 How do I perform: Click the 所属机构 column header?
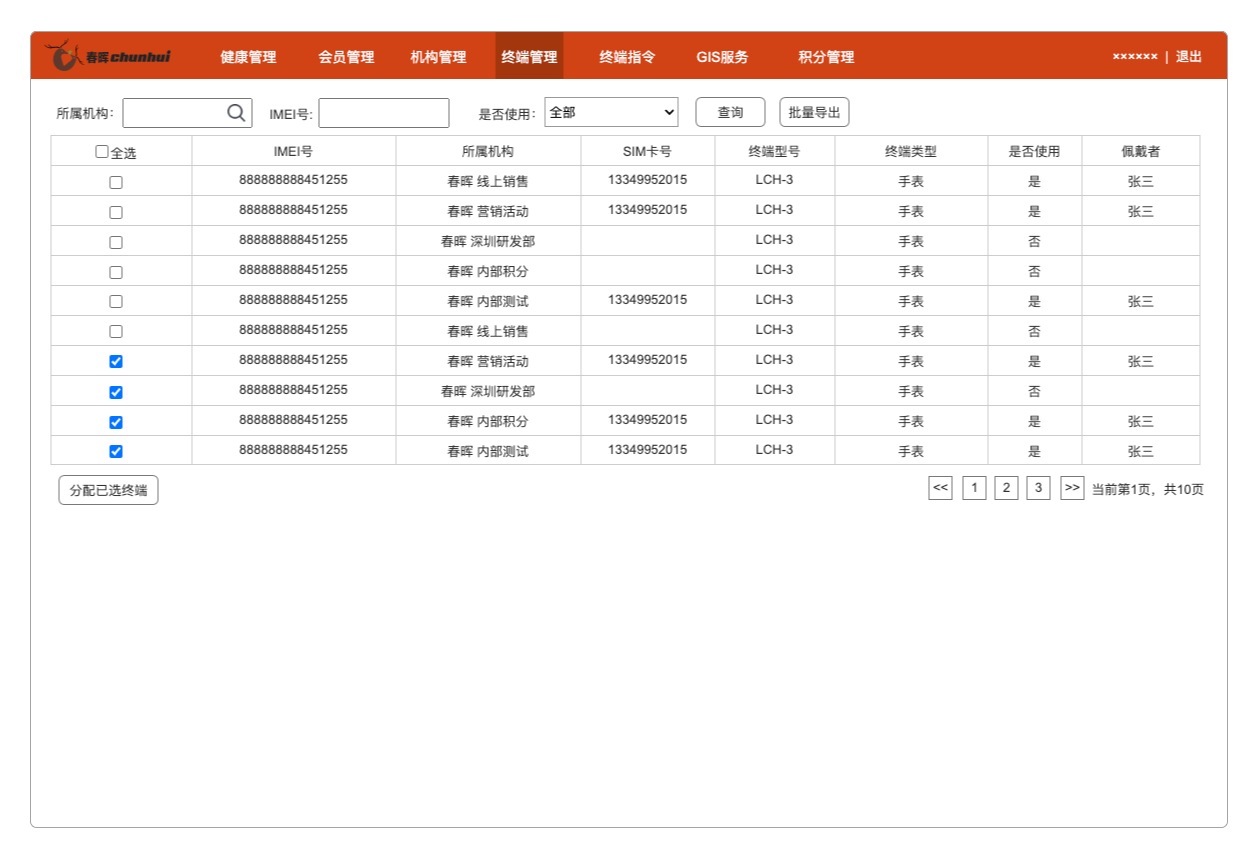pyautogui.click(x=488, y=152)
